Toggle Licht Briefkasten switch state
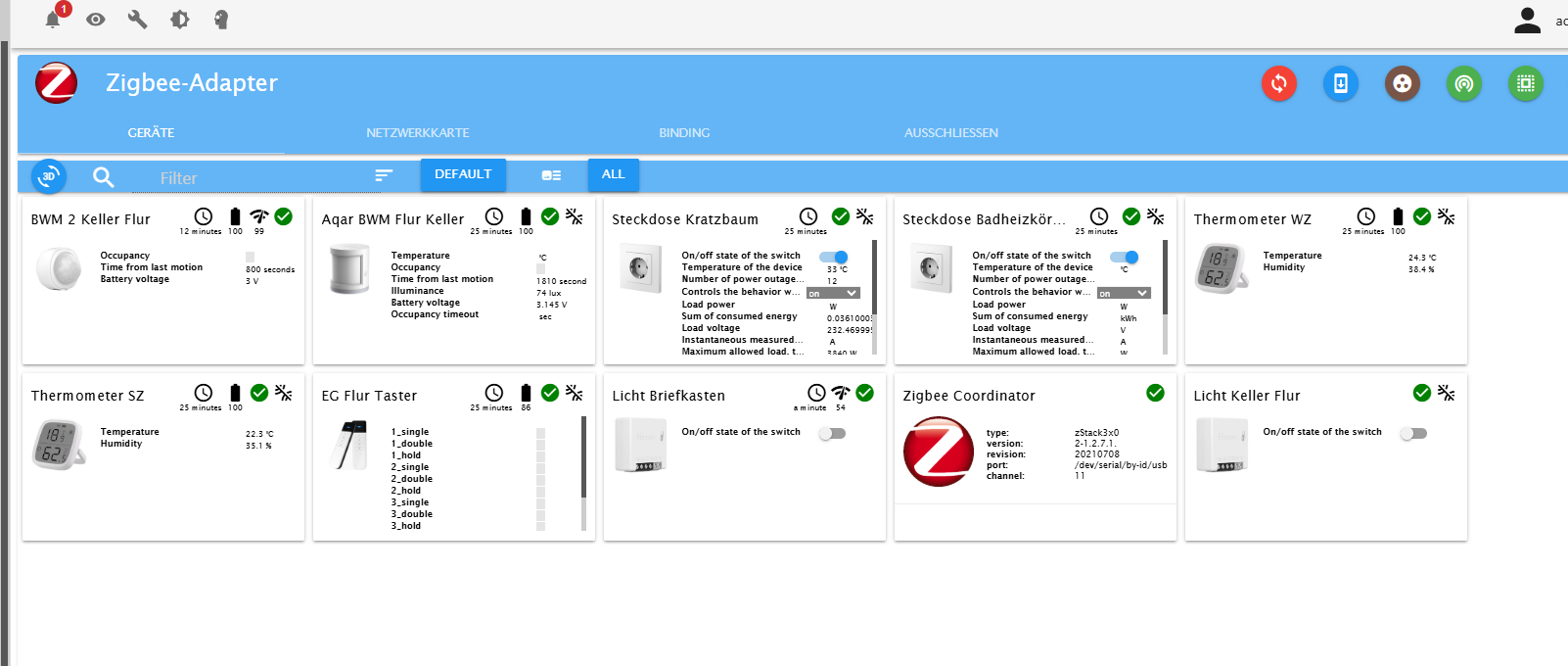This screenshot has height=666, width=1568. [x=832, y=433]
